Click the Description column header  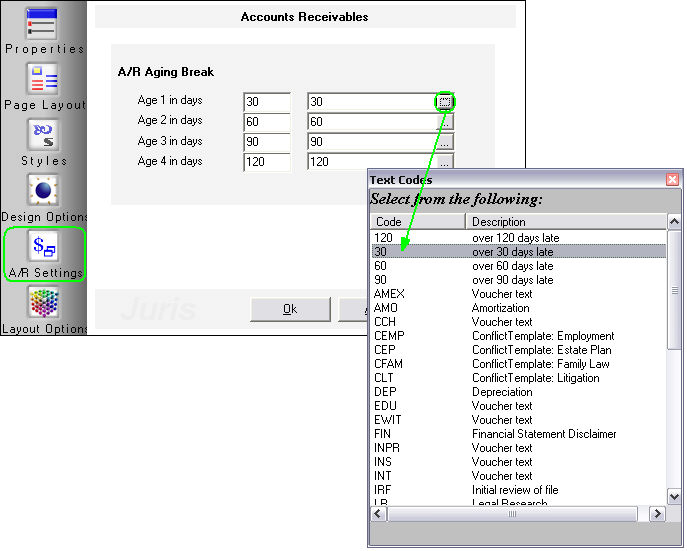click(565, 221)
